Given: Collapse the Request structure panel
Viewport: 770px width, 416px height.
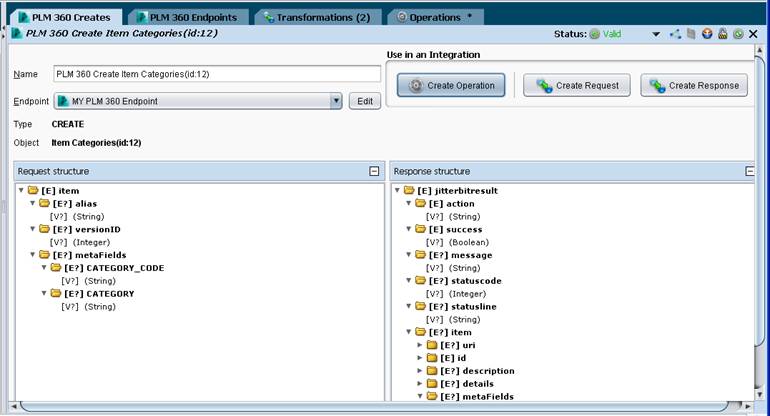Looking at the screenshot, I should 374,171.
